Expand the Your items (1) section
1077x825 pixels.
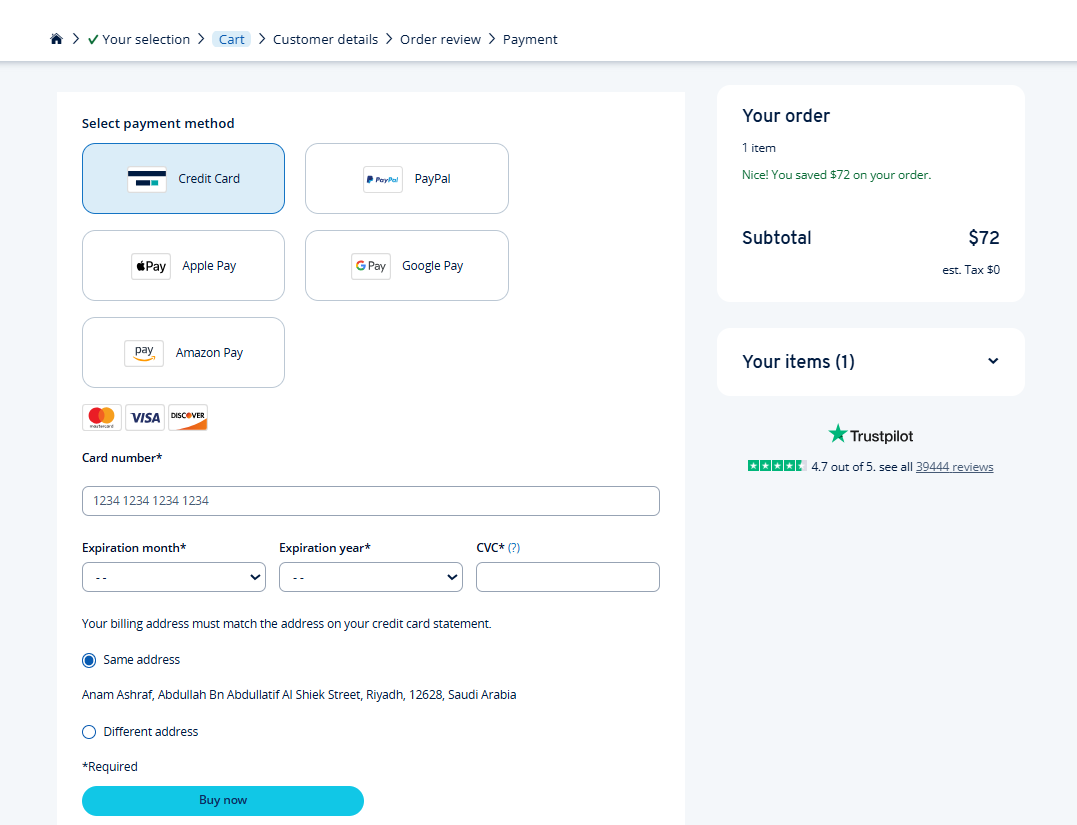[871, 362]
